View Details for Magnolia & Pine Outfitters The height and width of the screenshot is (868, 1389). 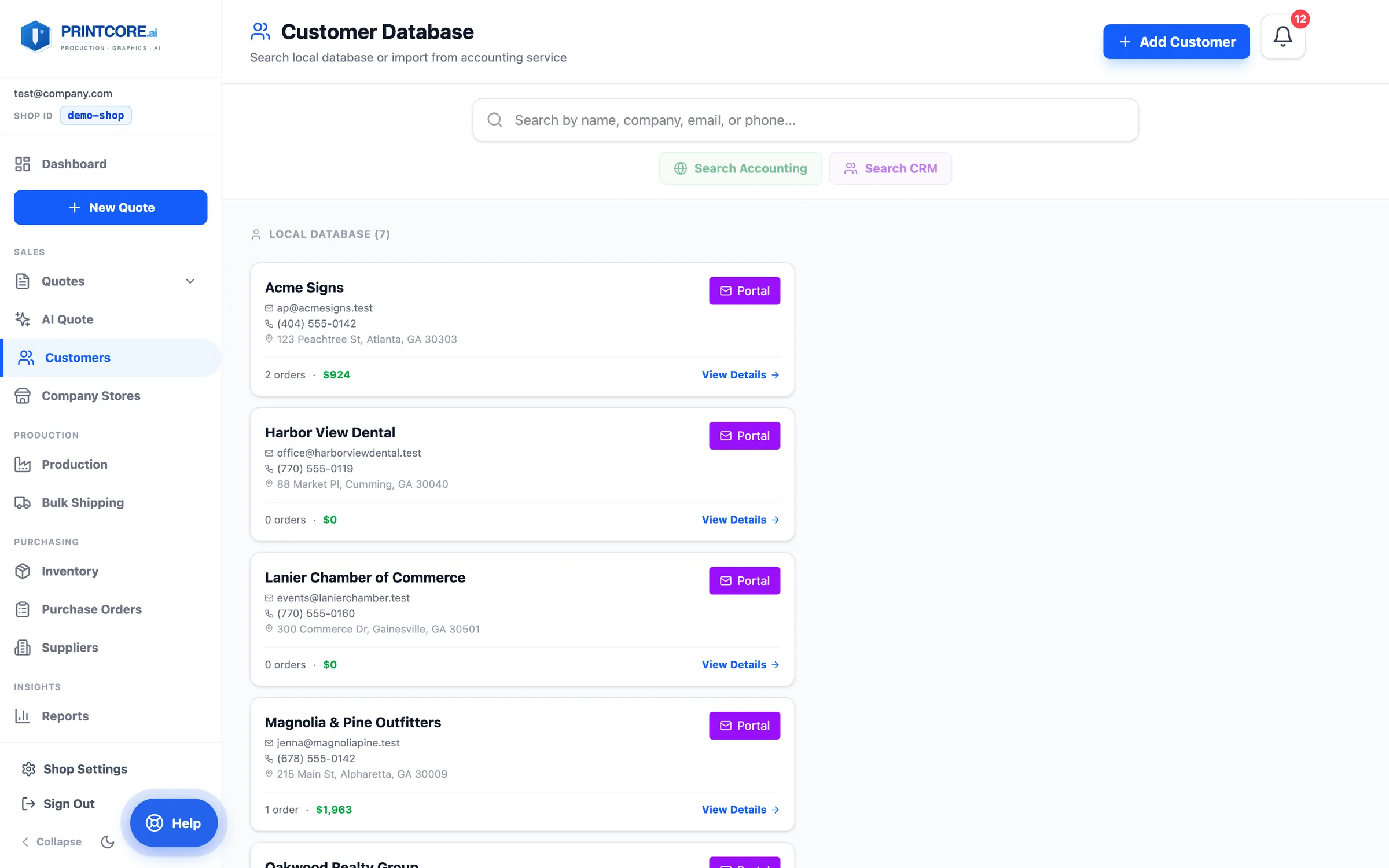(x=740, y=810)
